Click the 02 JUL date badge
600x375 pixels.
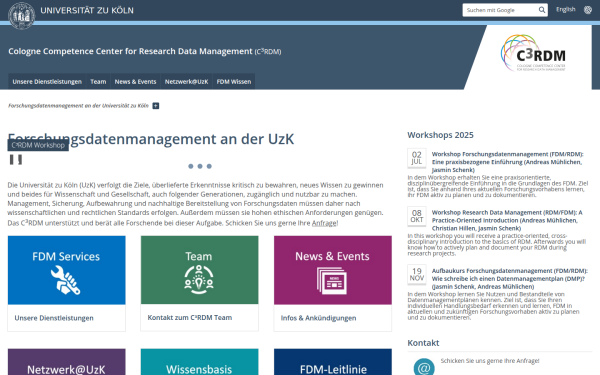[x=417, y=158]
